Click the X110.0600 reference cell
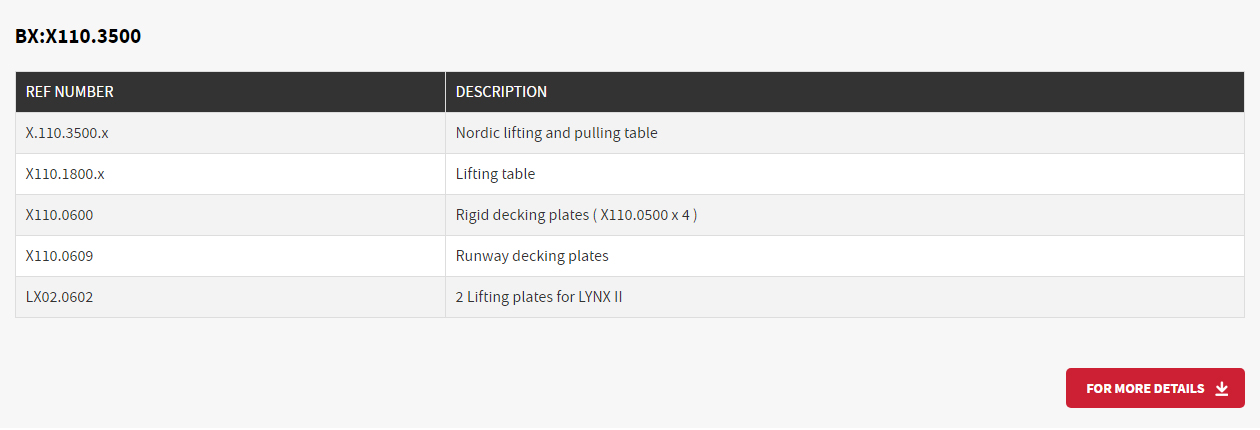 point(60,215)
